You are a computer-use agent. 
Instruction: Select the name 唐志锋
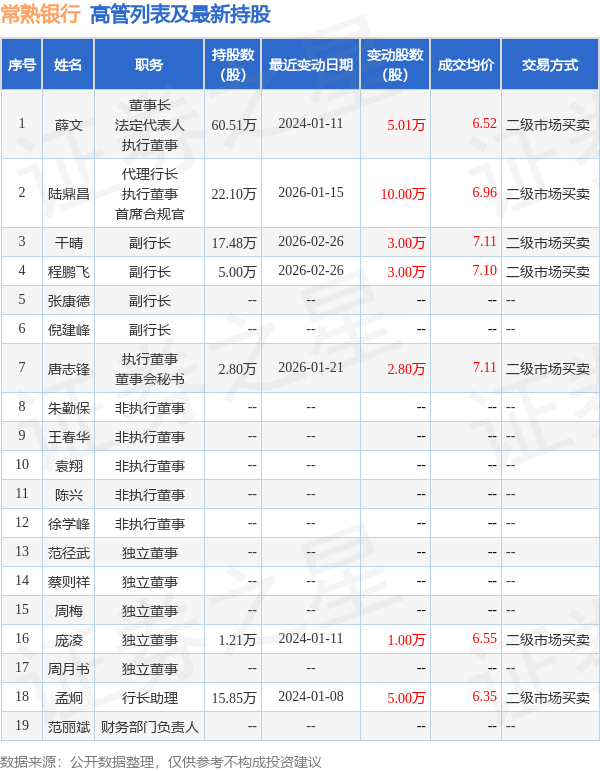click(68, 369)
